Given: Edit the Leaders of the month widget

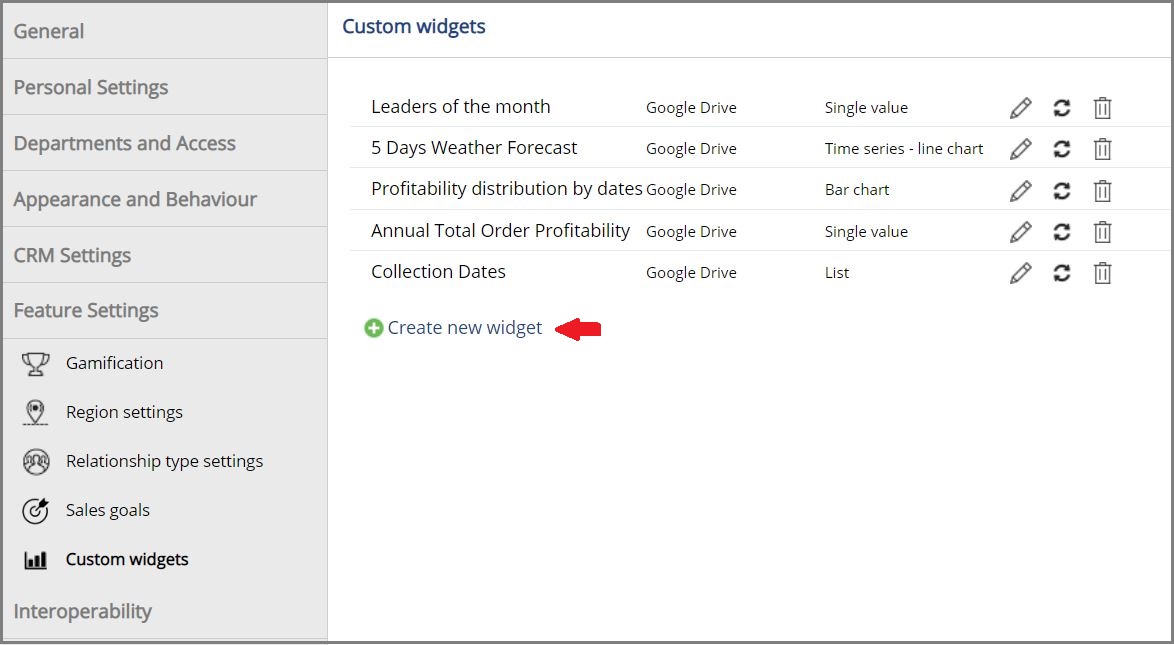Looking at the screenshot, I should (x=1021, y=108).
